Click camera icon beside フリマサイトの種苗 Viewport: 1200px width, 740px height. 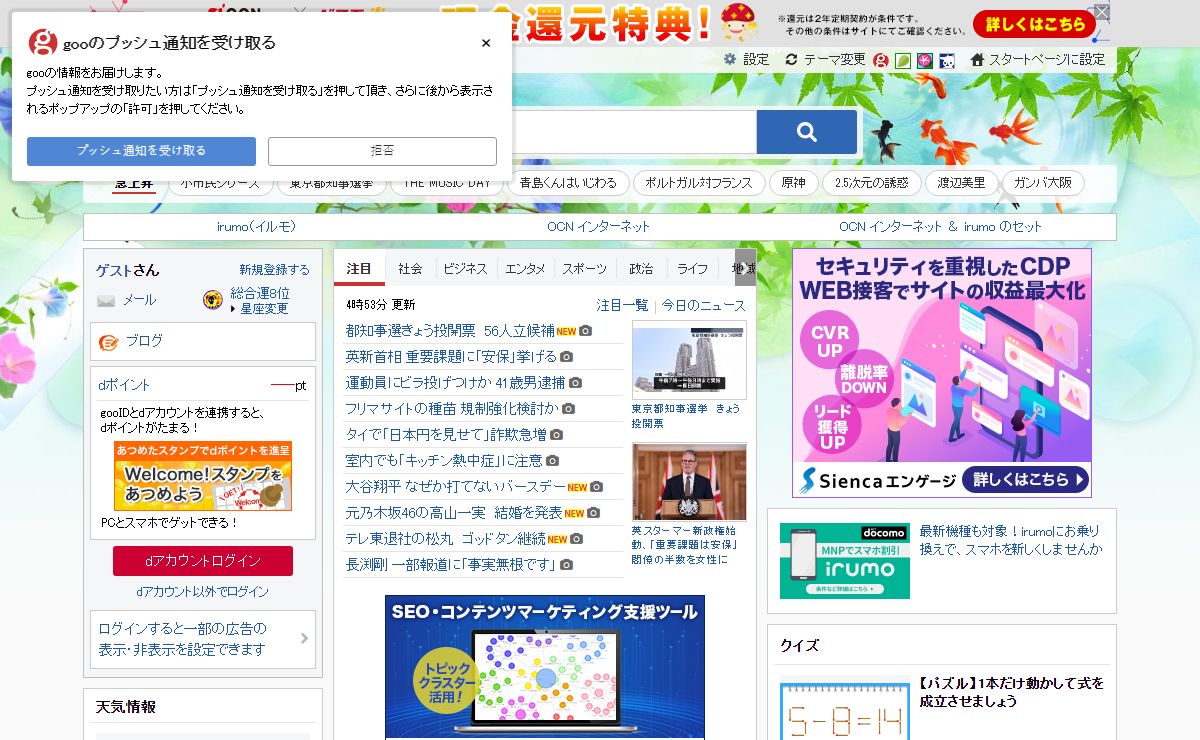[569, 409]
